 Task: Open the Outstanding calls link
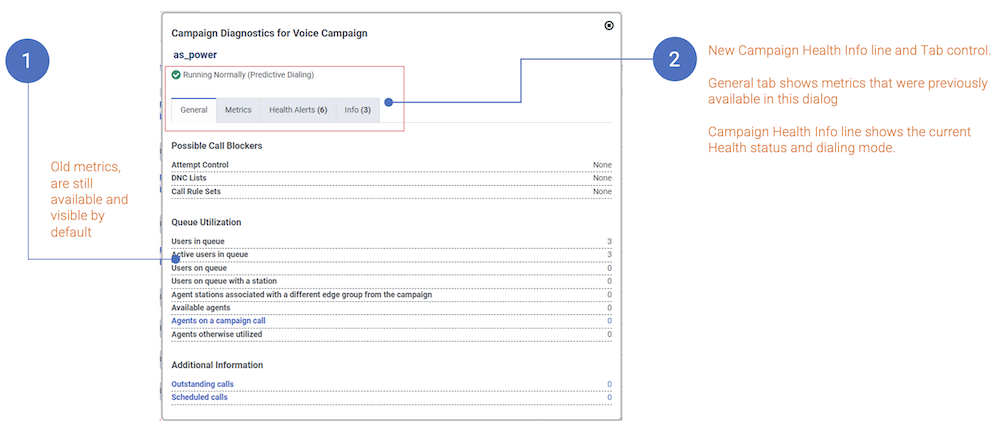pyautogui.click(x=202, y=384)
